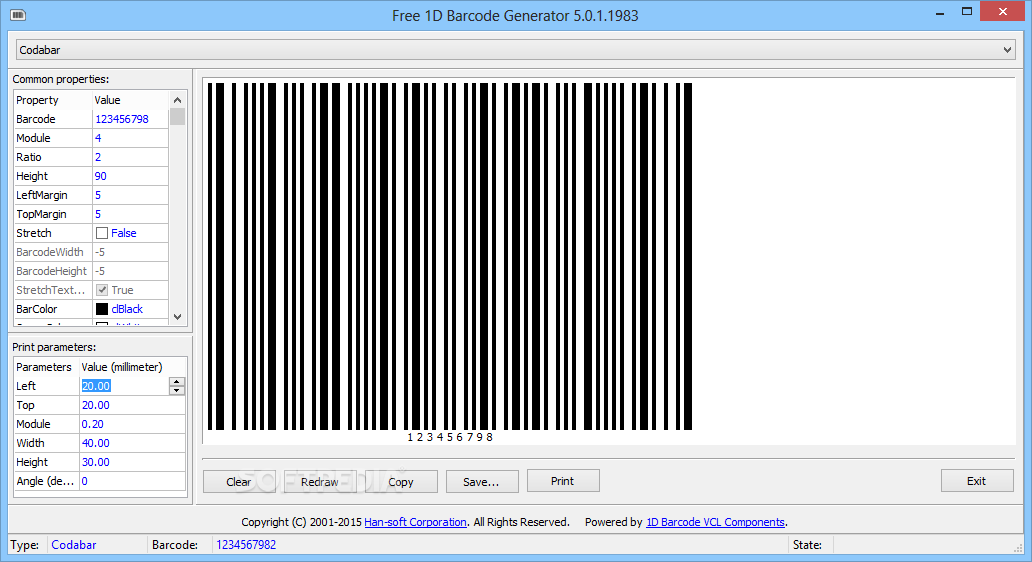
Task: Click the properties list scrollbar thumb
Action: 177,117
